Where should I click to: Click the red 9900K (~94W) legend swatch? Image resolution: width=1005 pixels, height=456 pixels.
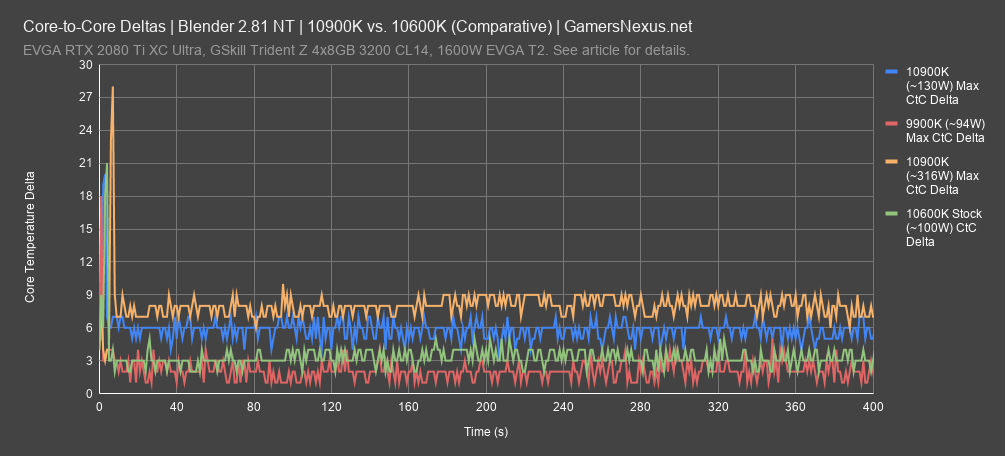pos(892,123)
